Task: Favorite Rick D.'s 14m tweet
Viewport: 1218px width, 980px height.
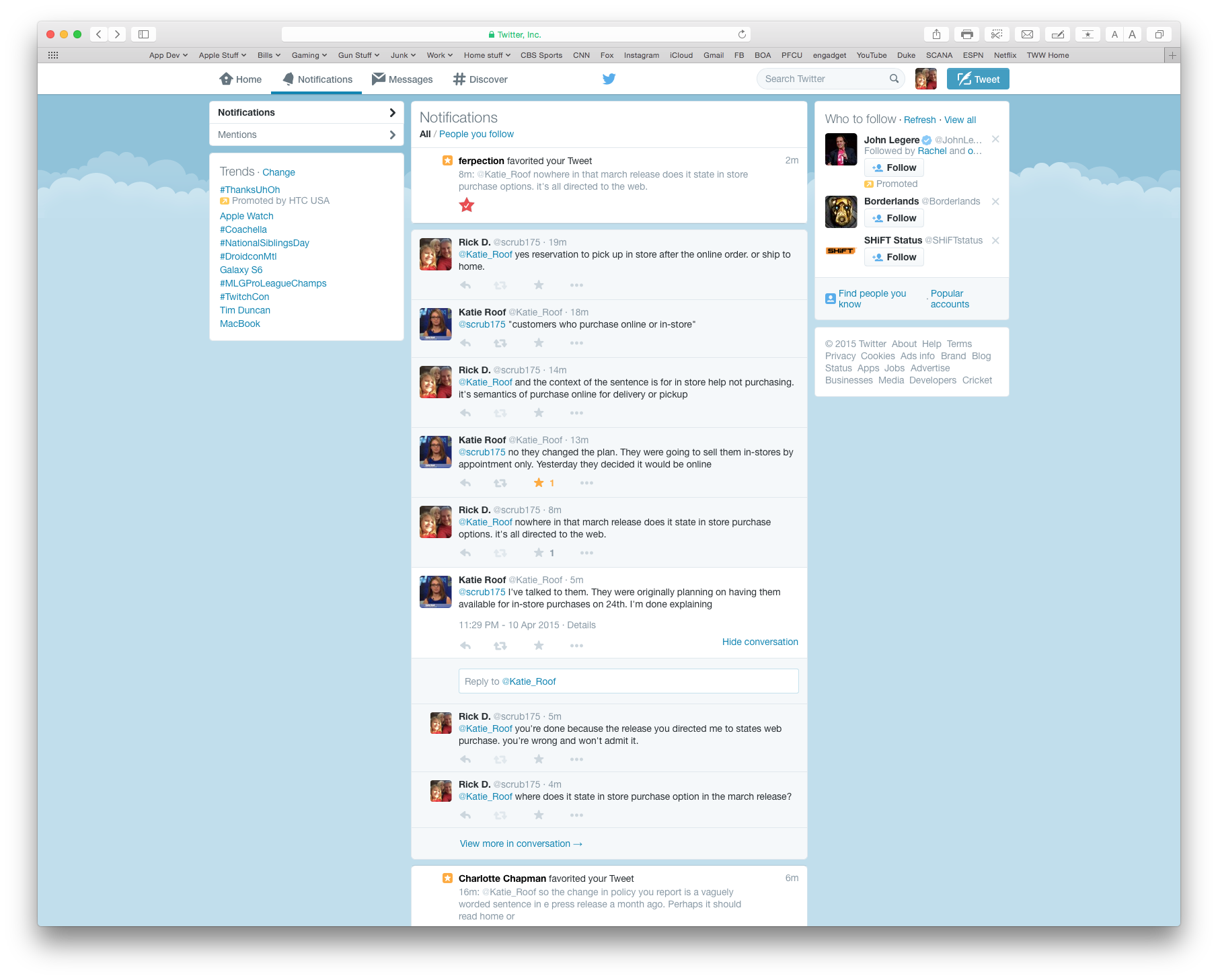Action: 539,413
